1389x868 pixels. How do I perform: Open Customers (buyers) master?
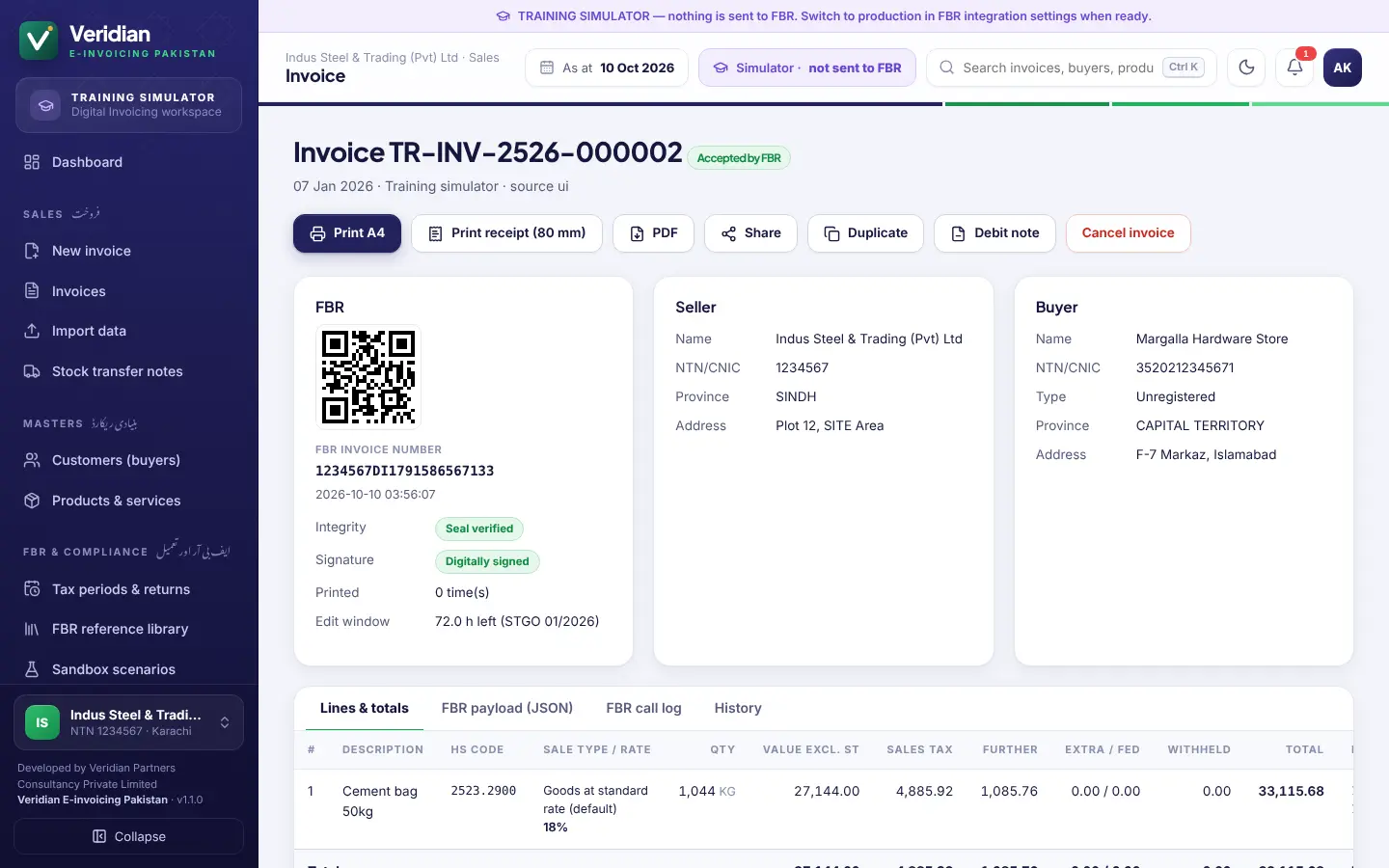tap(129, 460)
